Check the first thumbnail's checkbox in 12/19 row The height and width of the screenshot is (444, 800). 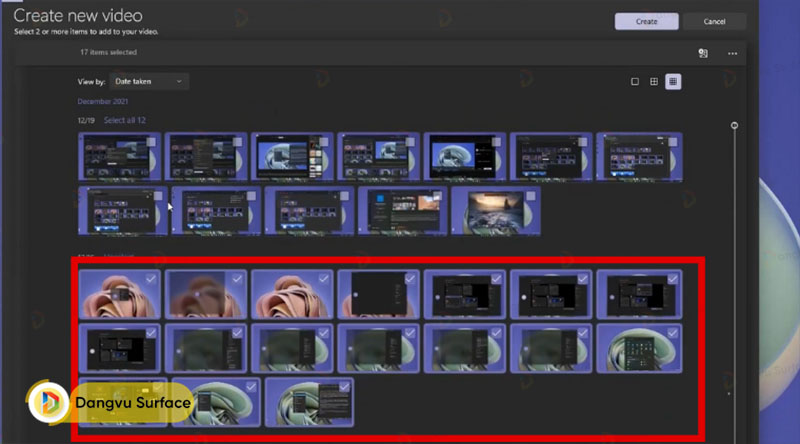click(x=153, y=143)
